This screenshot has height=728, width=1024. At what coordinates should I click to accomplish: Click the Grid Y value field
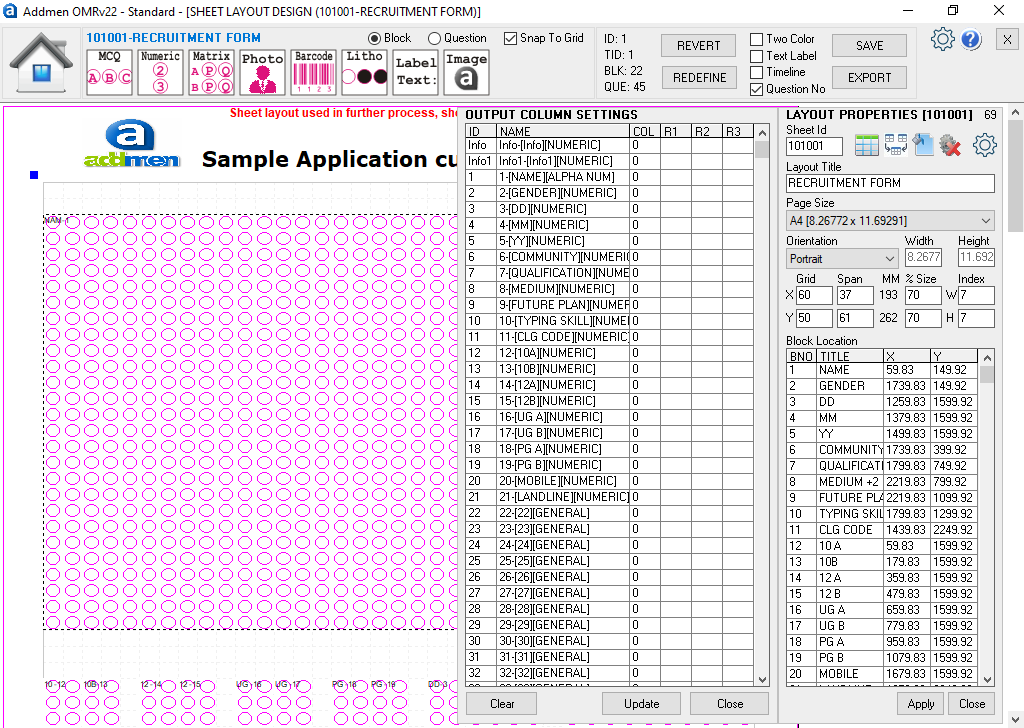(x=814, y=318)
